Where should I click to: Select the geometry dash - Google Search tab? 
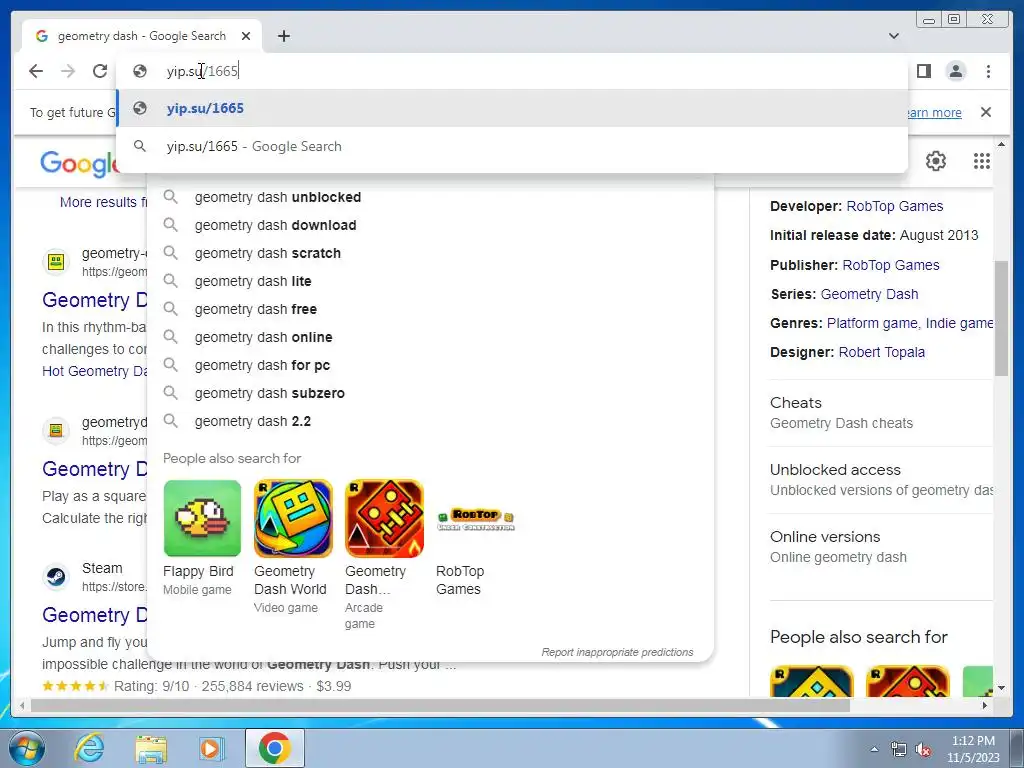coord(142,36)
